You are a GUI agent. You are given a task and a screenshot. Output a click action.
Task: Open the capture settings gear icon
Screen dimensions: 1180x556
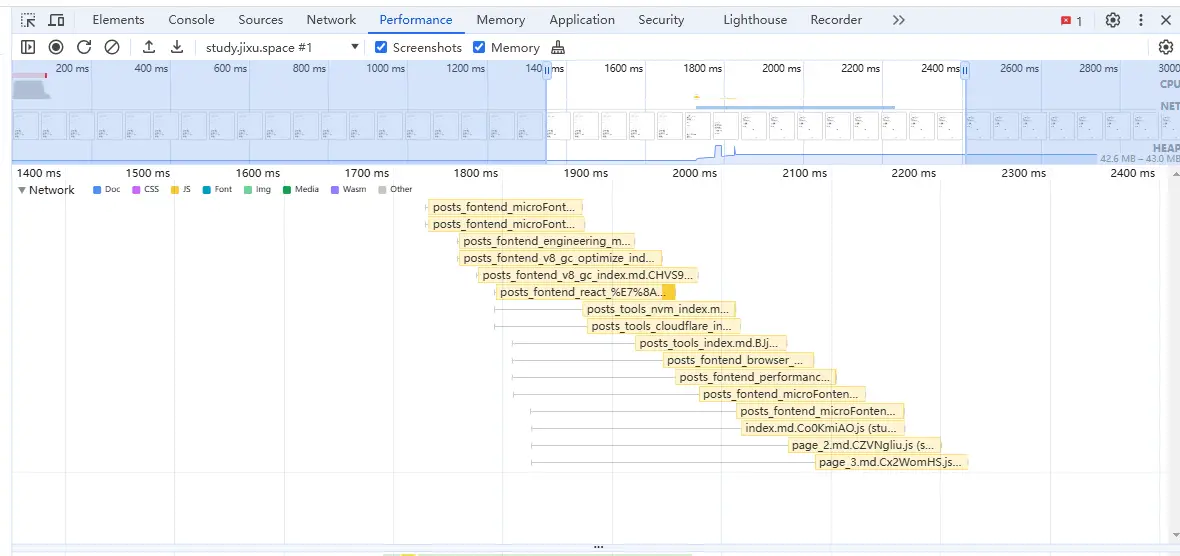1165,47
